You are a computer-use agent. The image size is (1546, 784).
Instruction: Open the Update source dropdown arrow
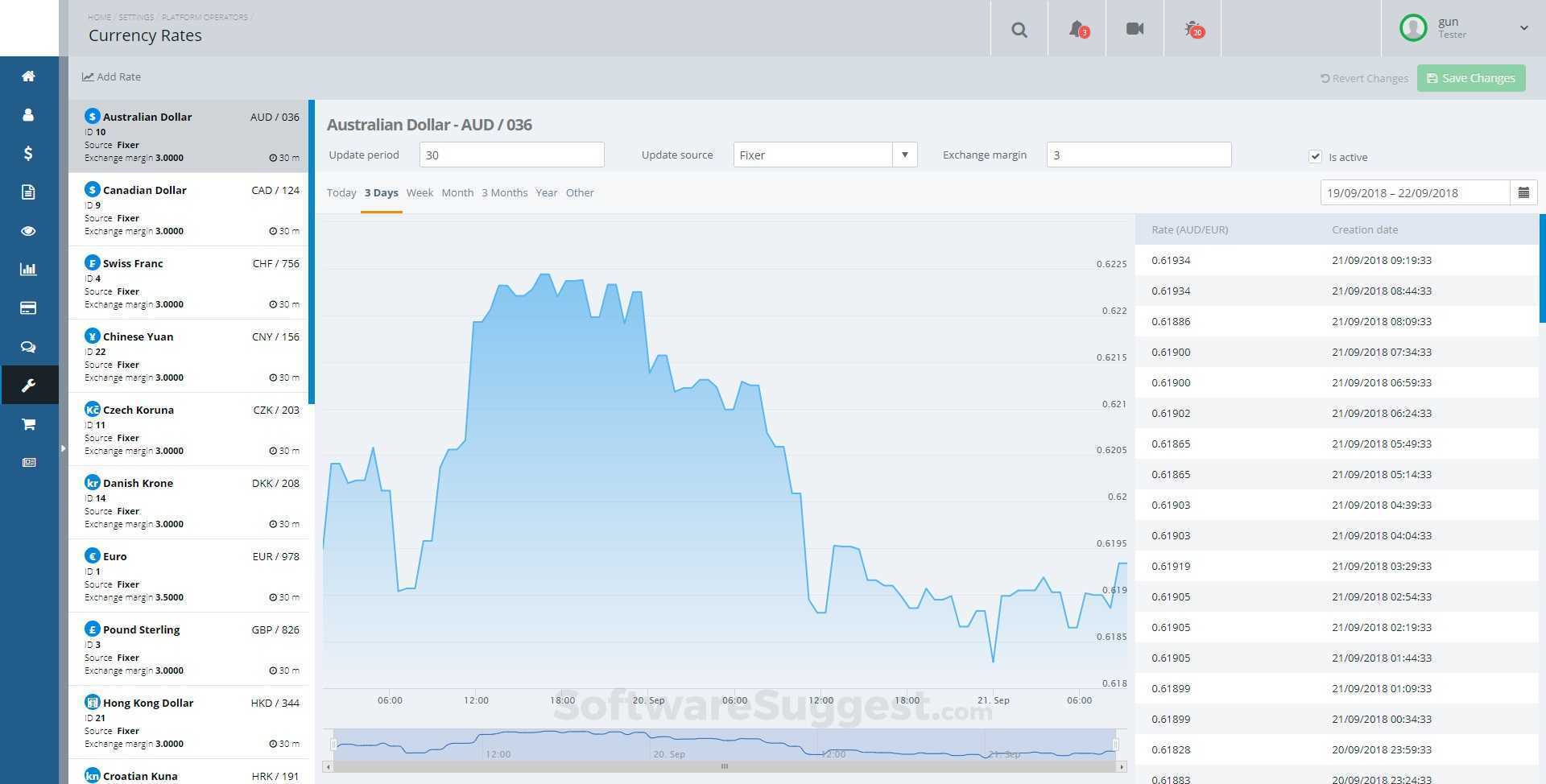(904, 155)
